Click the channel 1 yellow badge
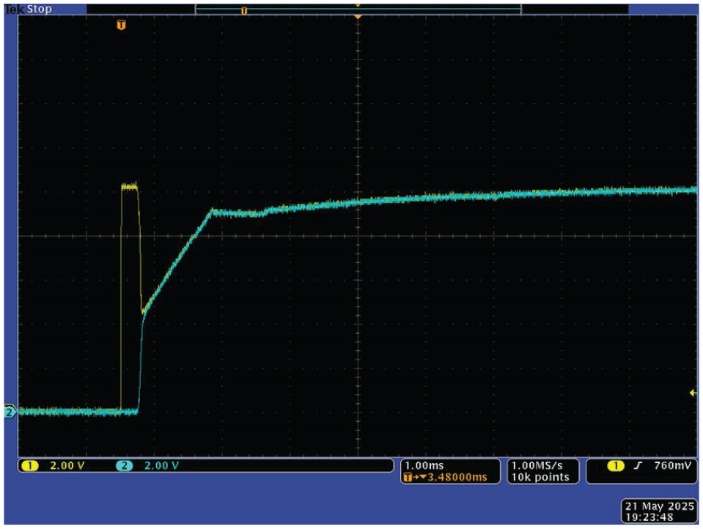 27,466
